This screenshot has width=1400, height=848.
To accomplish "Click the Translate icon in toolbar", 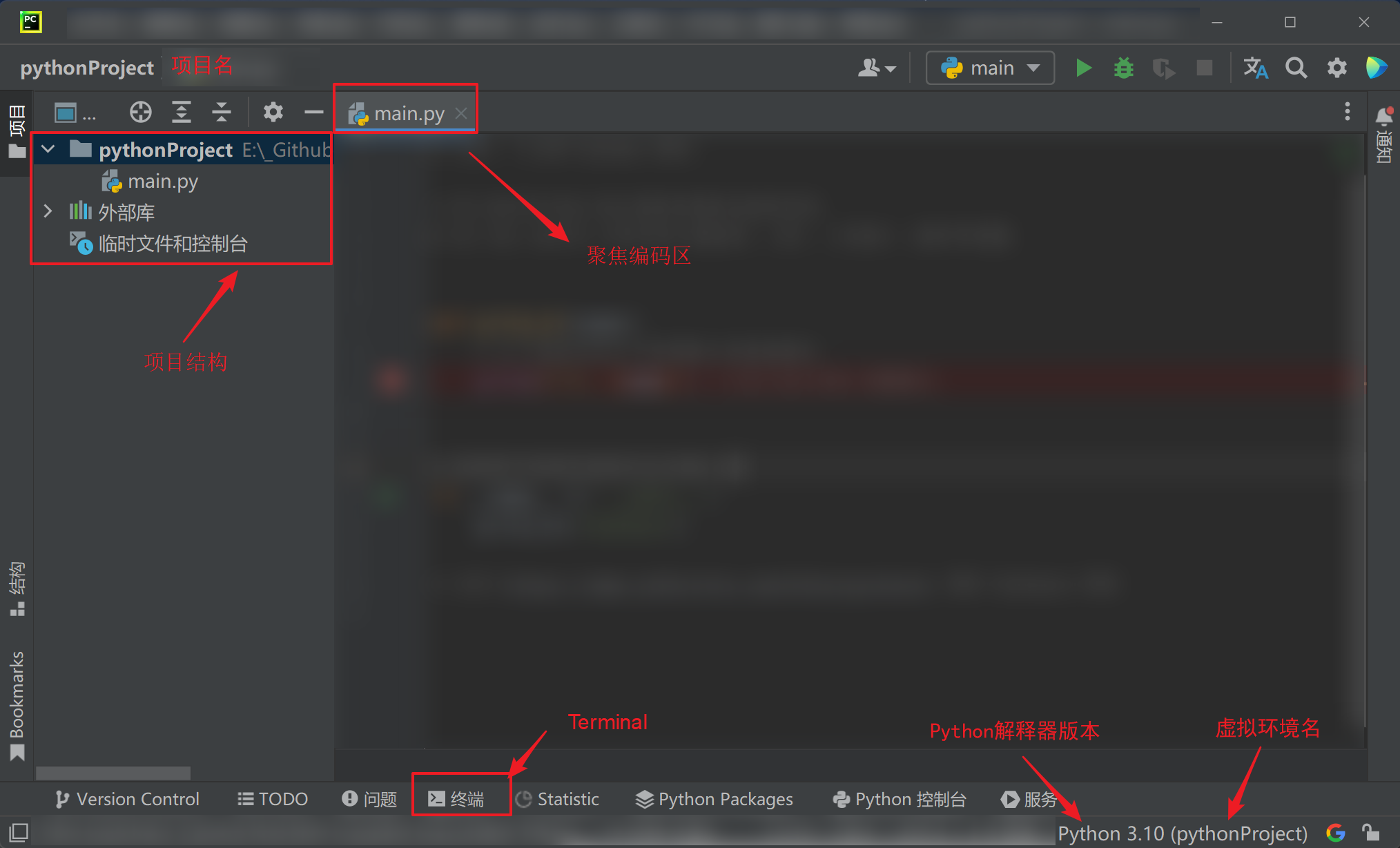I will pos(1255,68).
